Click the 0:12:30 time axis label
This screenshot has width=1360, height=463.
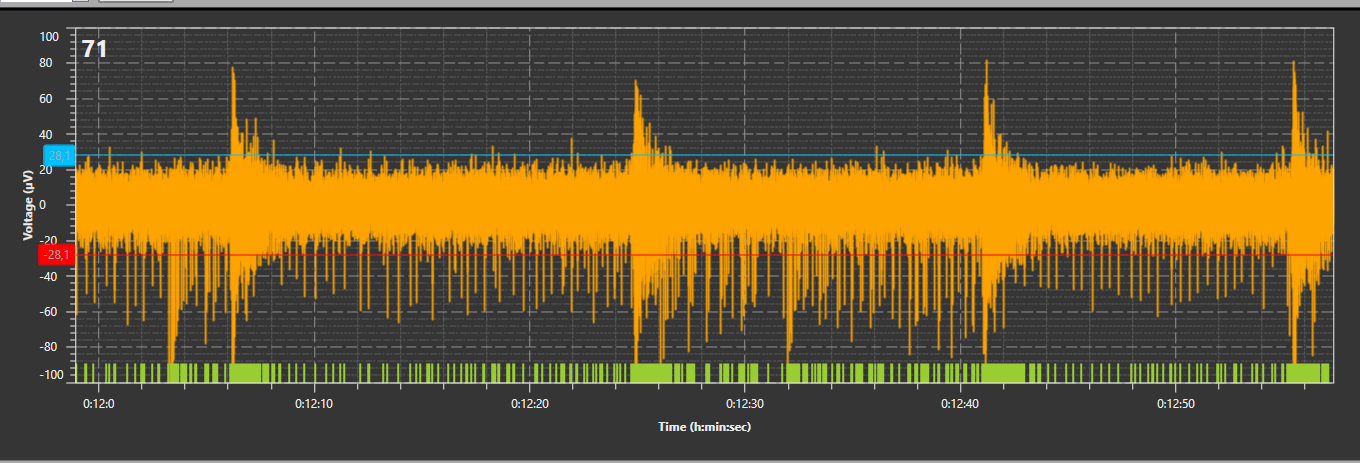pos(744,403)
